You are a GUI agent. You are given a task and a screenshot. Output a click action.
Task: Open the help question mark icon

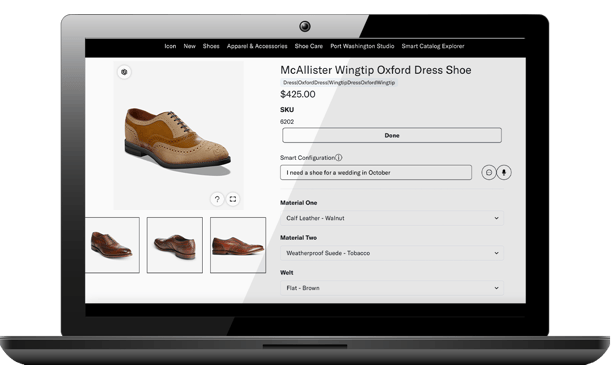[x=217, y=199]
